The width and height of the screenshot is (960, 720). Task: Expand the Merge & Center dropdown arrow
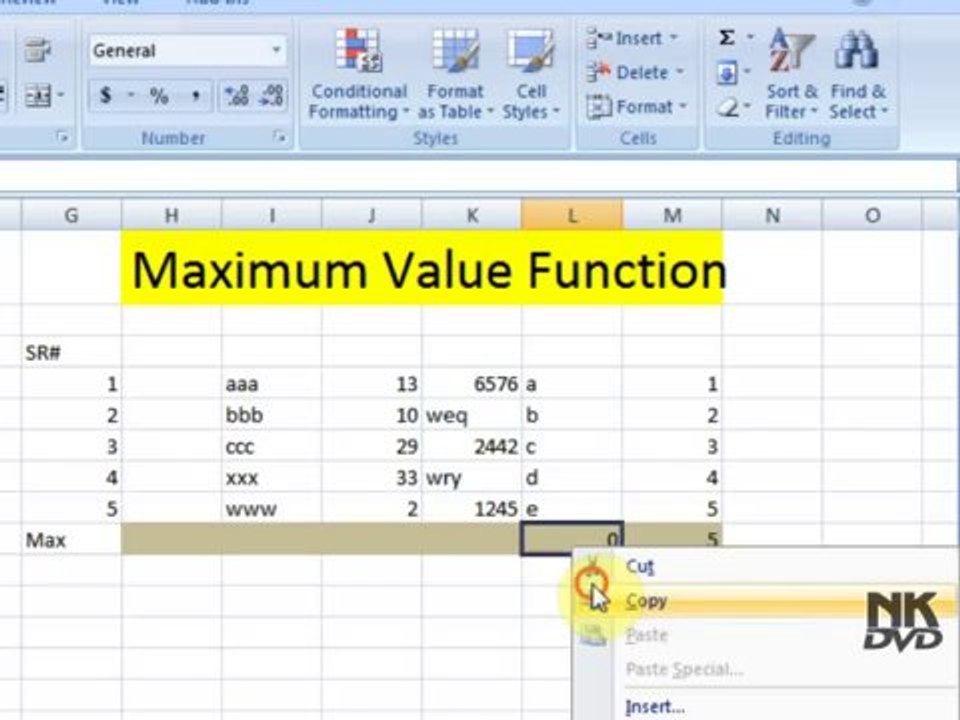(61, 96)
